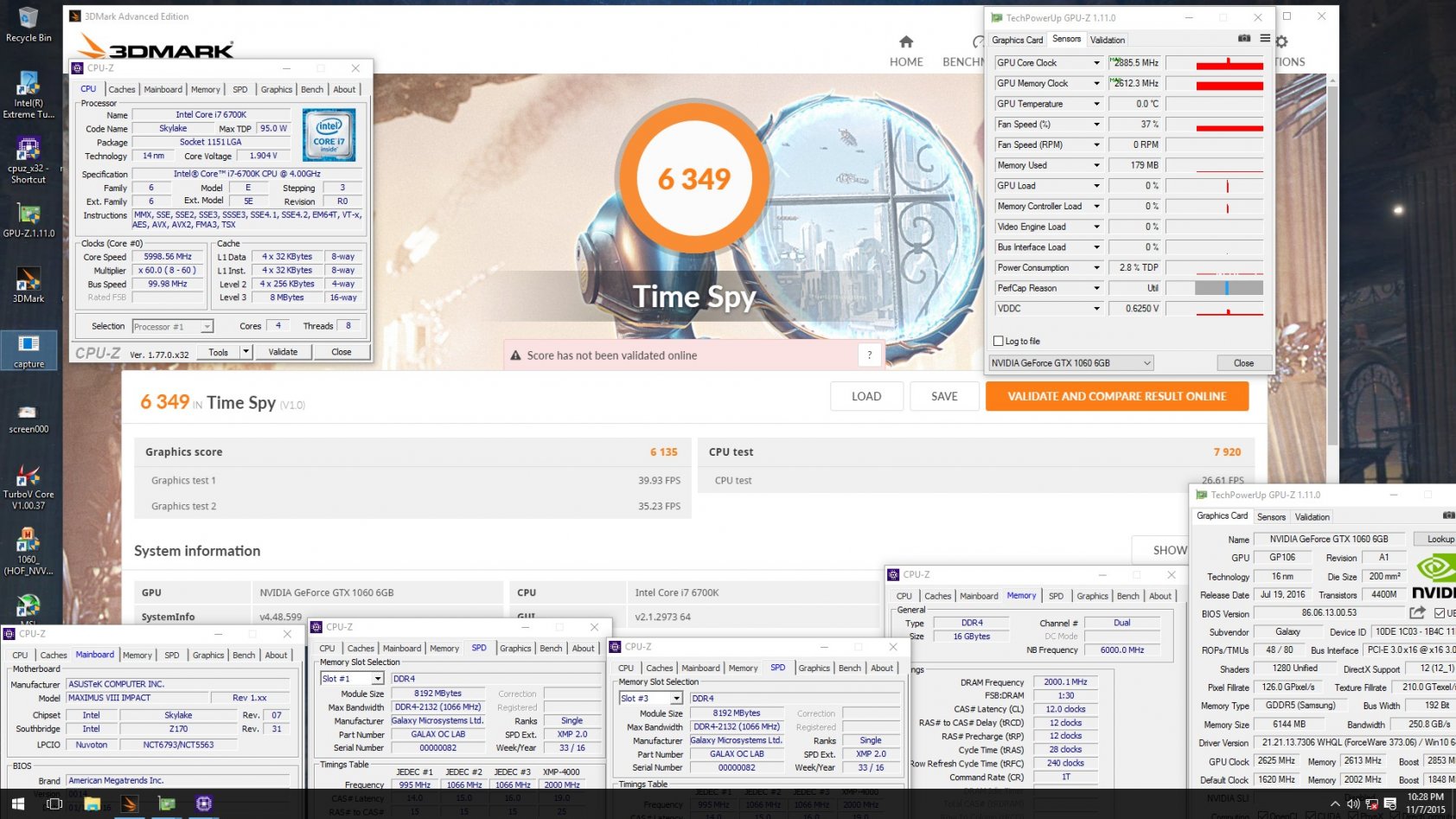Click the GPU Memory Clock sensor graph

pyautogui.click(x=1215, y=84)
